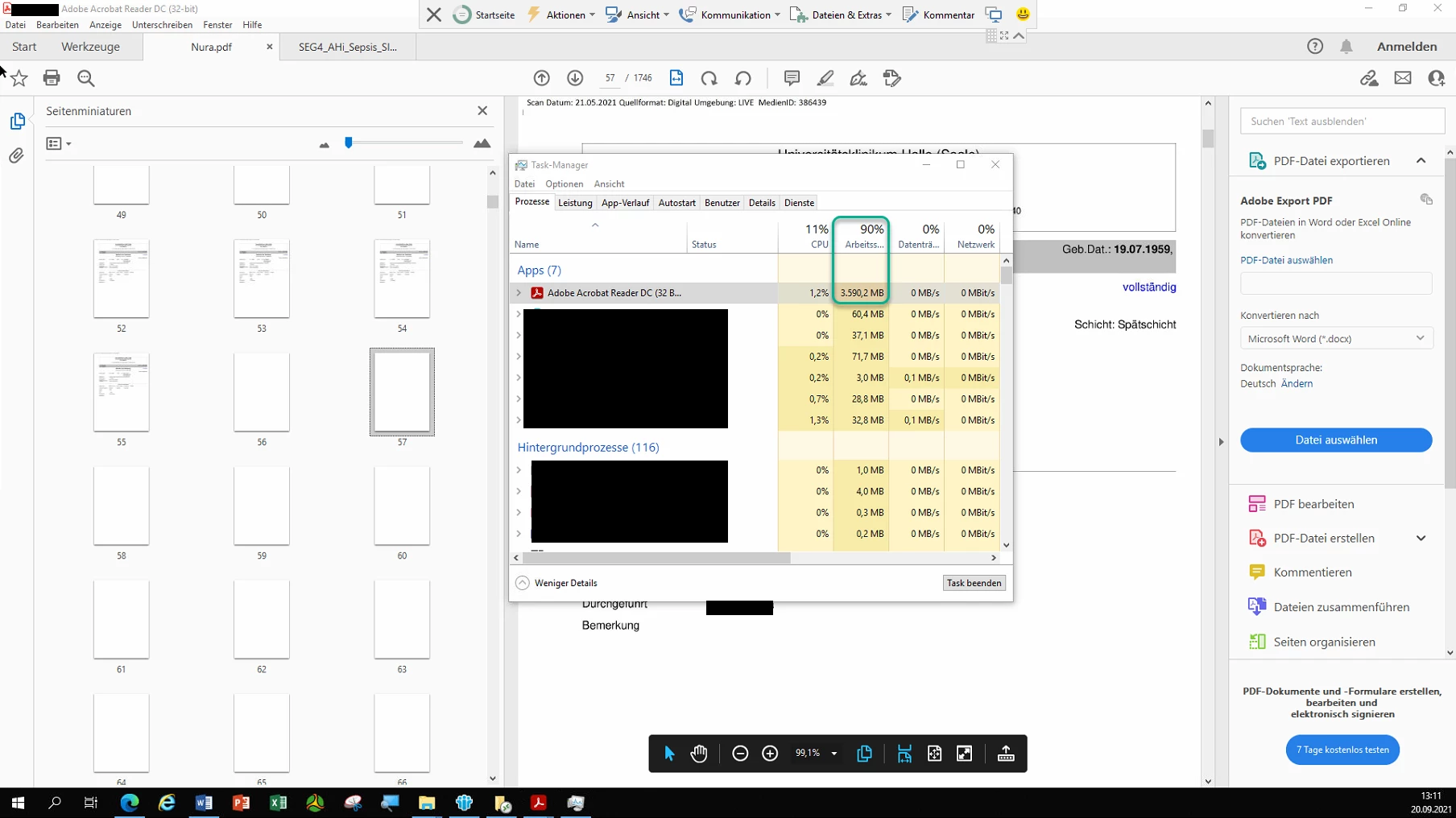Open Dateien & Extras dropdown

841,14
